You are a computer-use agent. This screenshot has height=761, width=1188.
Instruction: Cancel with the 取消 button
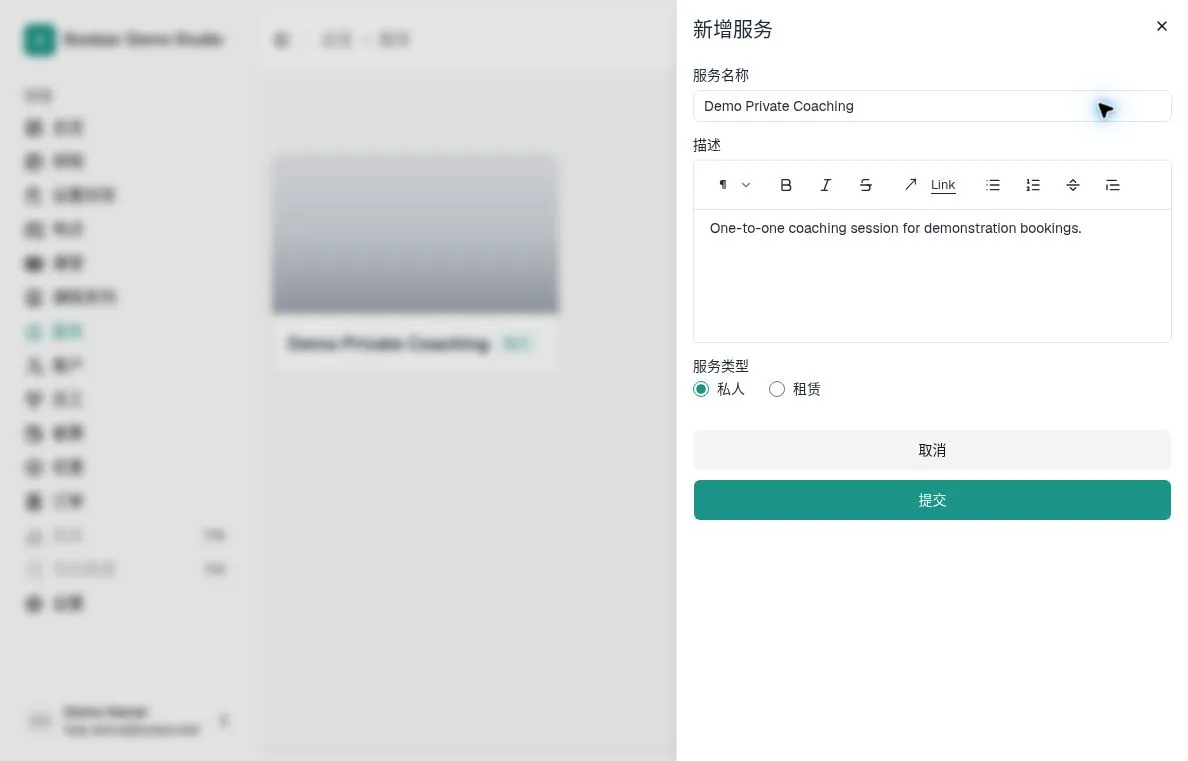(x=932, y=450)
